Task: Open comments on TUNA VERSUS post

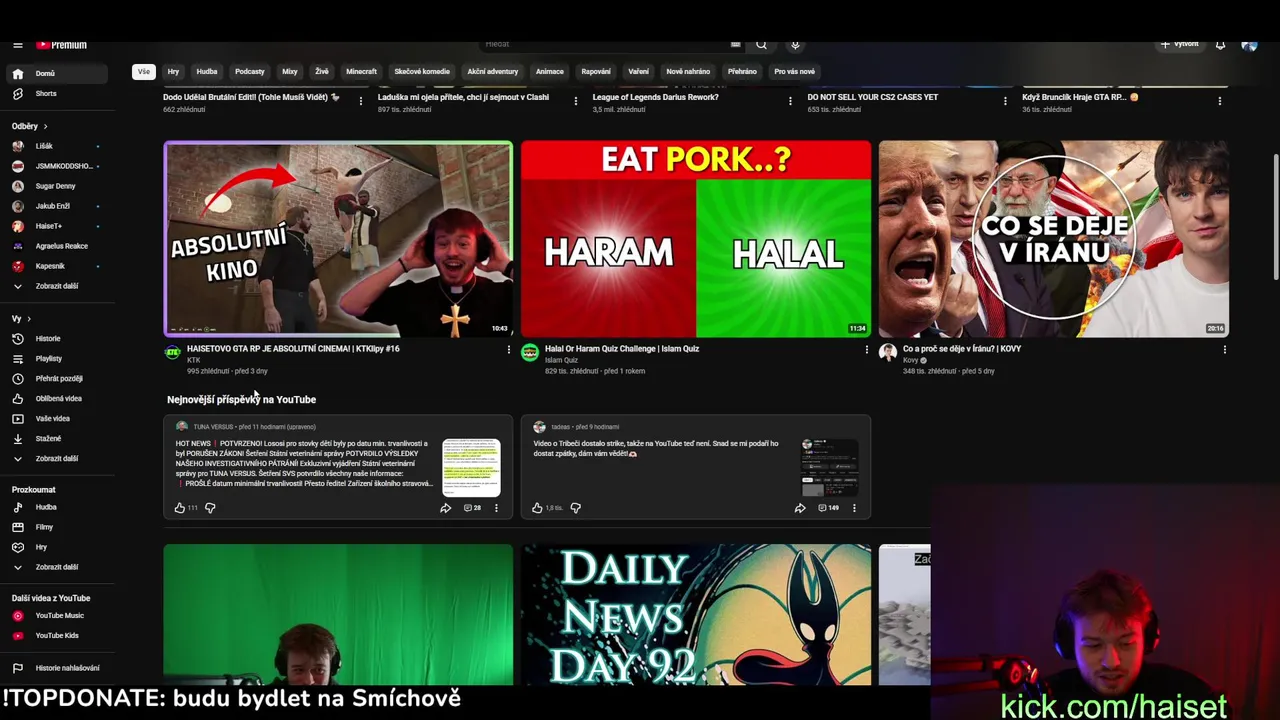Action: (x=472, y=508)
